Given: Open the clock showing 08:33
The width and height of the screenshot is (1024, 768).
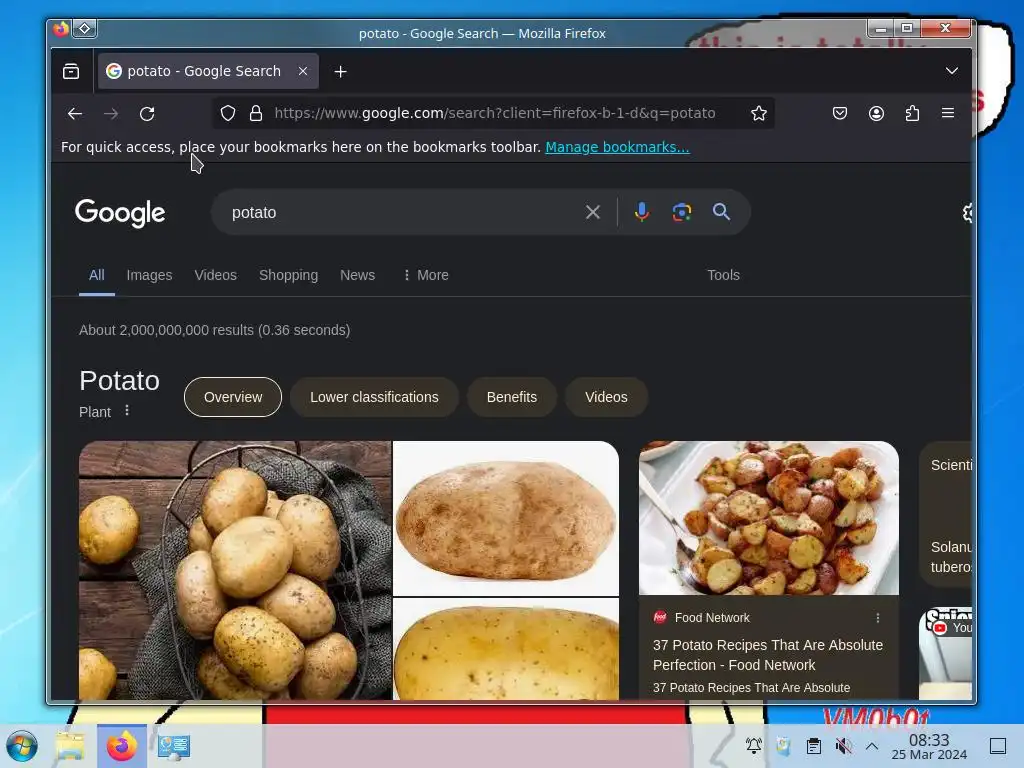Looking at the screenshot, I should coord(929,746).
